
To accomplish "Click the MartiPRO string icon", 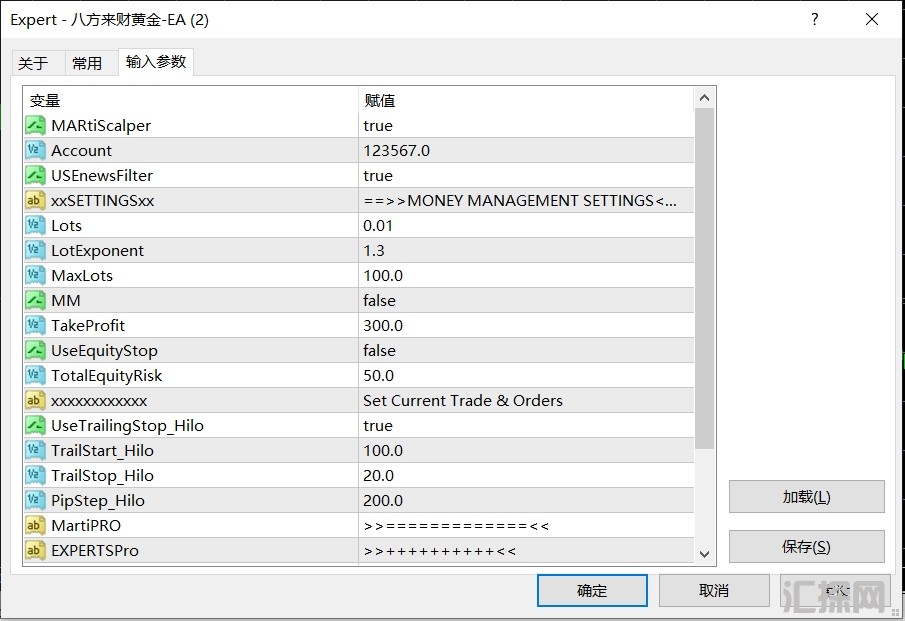I will pyautogui.click(x=35, y=526).
